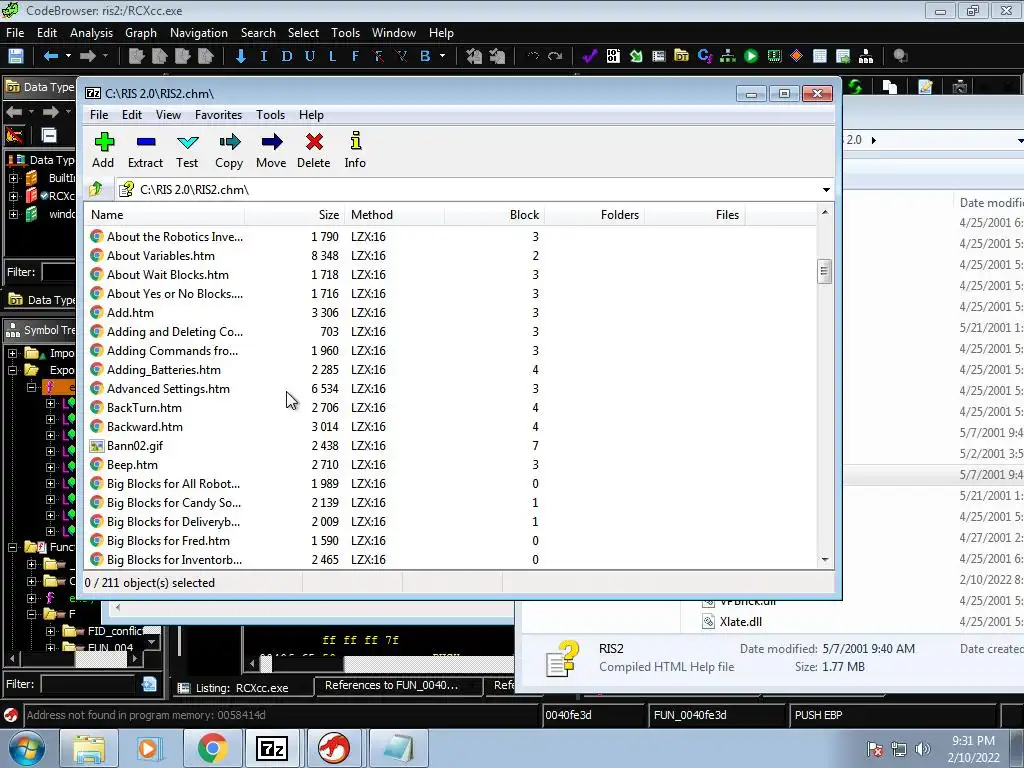Click the 7-Zip scrollbar down arrow
The height and width of the screenshot is (768, 1024).
pyautogui.click(x=824, y=560)
